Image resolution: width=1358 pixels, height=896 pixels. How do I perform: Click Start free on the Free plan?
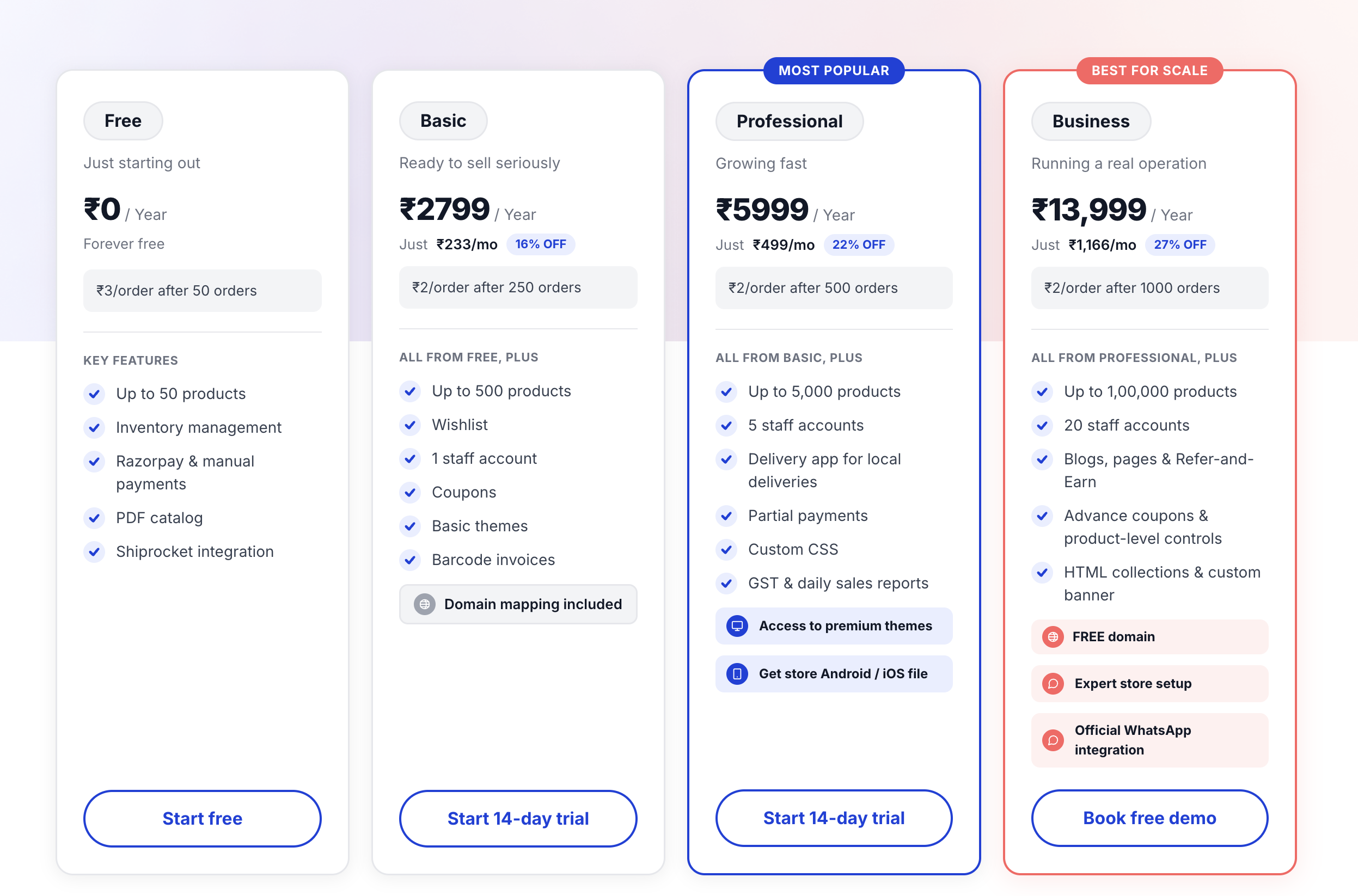point(203,818)
